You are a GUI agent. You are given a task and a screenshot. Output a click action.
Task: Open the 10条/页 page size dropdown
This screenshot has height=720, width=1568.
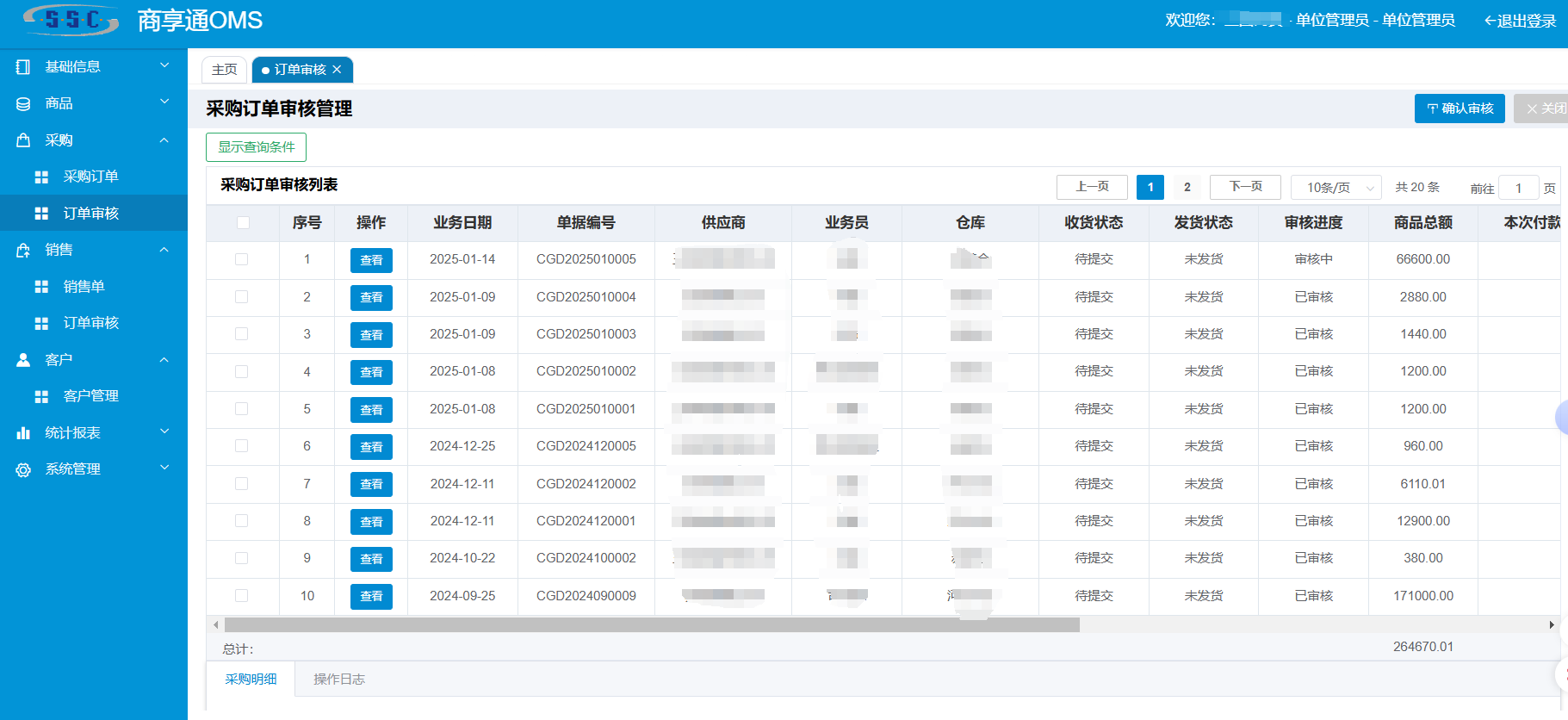click(1337, 187)
